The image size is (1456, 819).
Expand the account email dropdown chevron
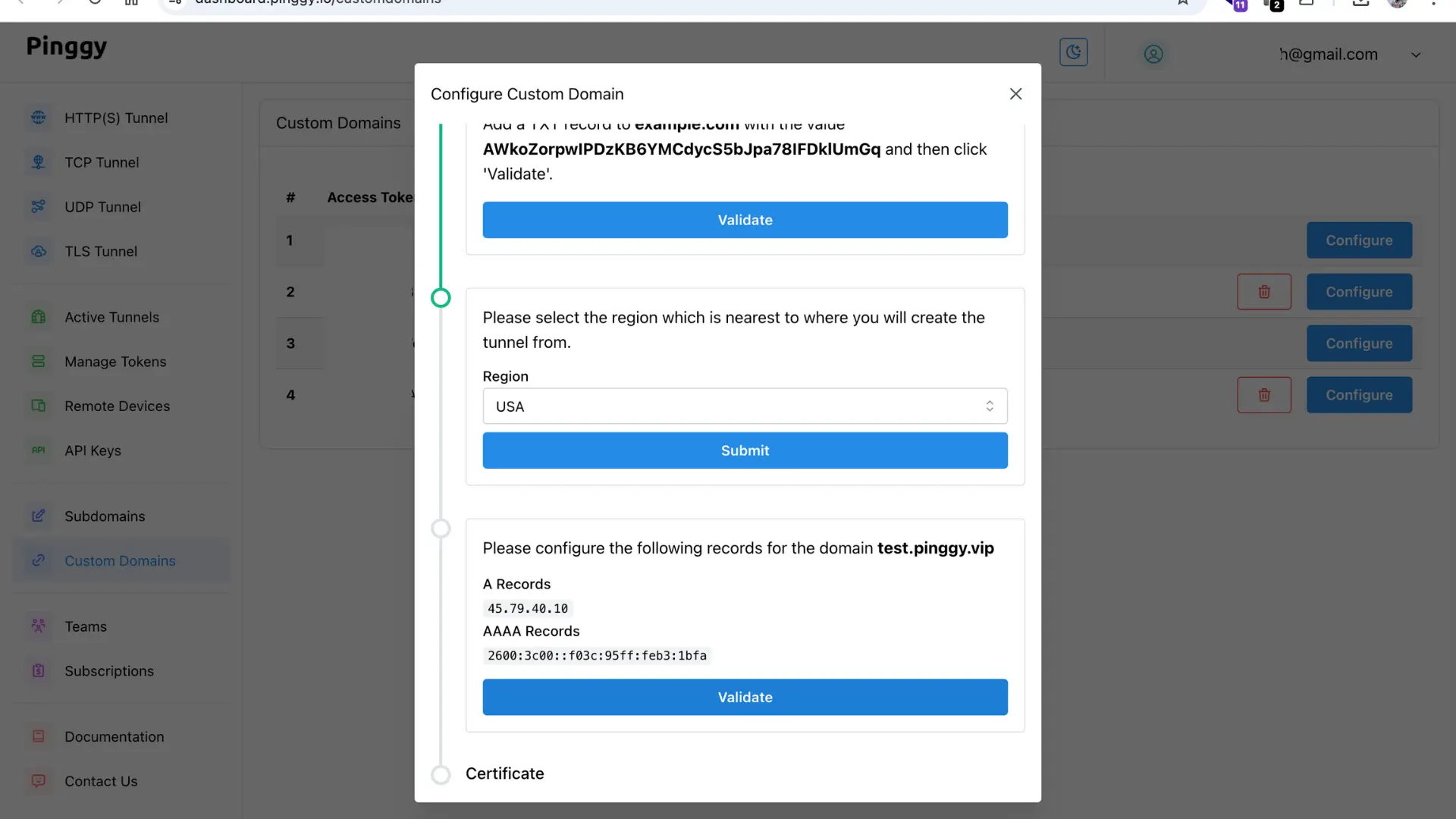(1415, 55)
